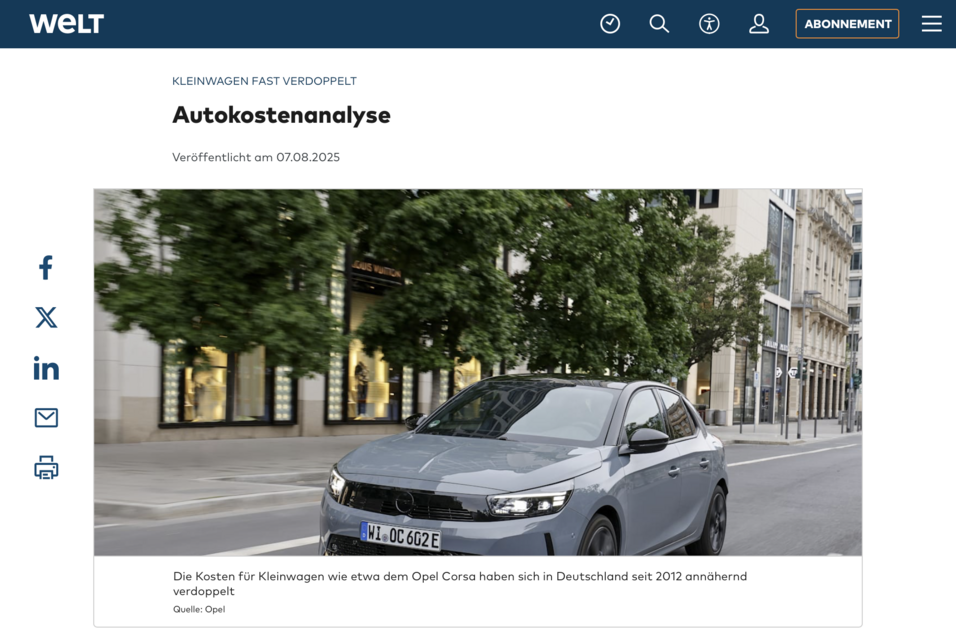The height and width of the screenshot is (636, 956).
Task: Click the KLEINWAGEN FAST VERDOPPELT kicker
Action: point(264,81)
